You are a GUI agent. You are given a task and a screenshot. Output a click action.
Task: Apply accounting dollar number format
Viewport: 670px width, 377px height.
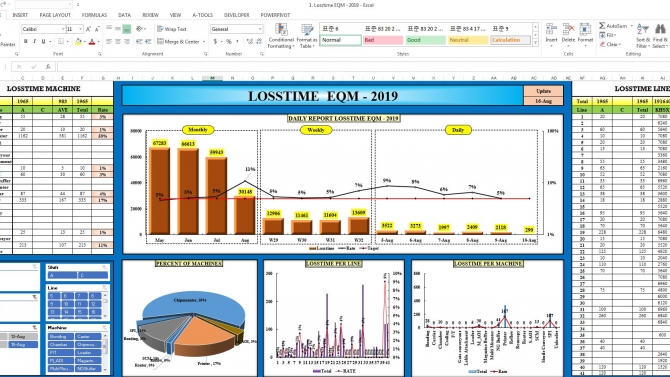click(x=215, y=41)
